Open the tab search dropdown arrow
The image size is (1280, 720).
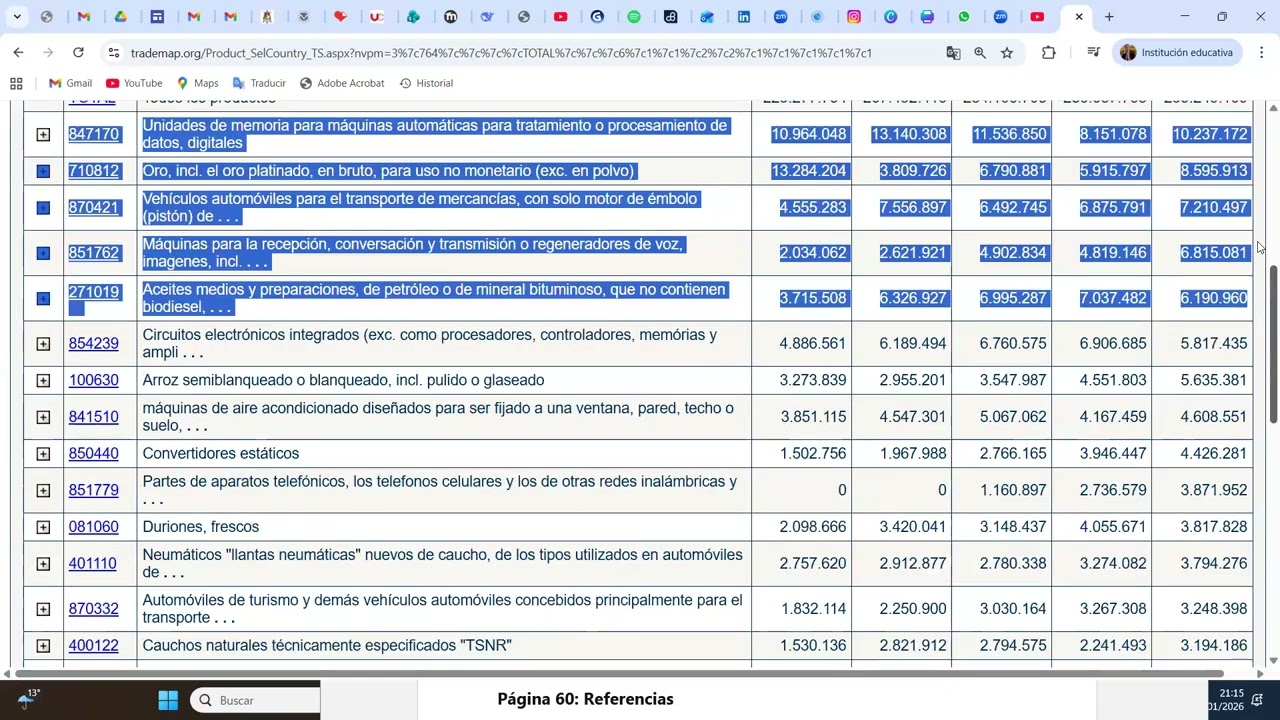pos(17,17)
